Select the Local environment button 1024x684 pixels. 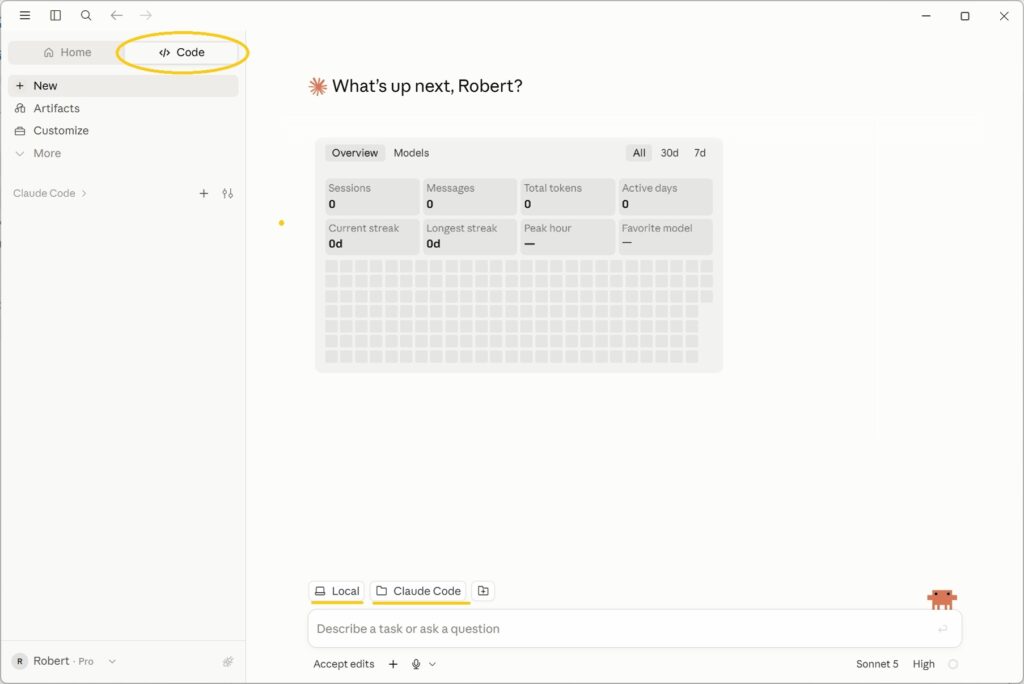tap(337, 591)
